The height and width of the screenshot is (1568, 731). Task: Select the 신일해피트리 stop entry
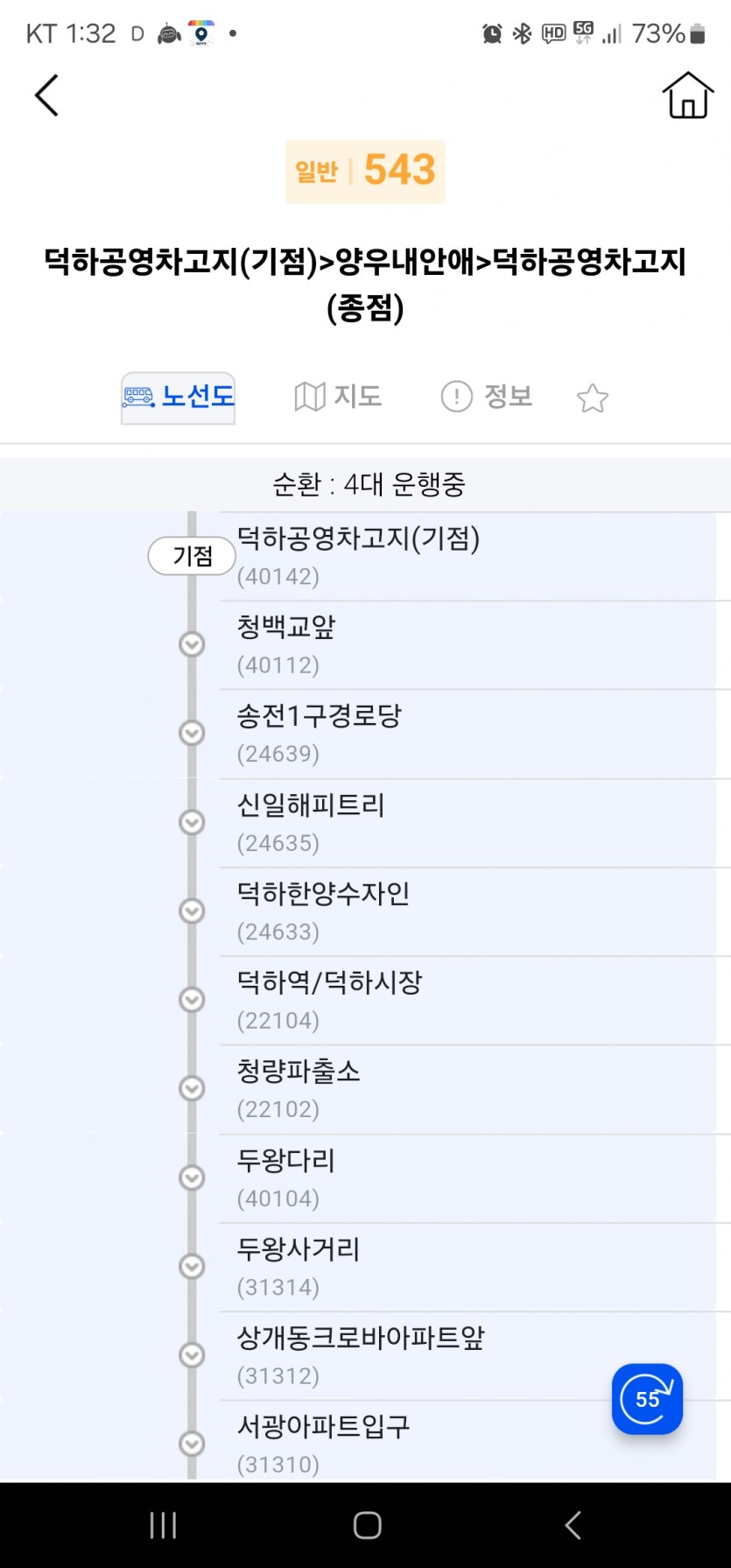[474, 823]
